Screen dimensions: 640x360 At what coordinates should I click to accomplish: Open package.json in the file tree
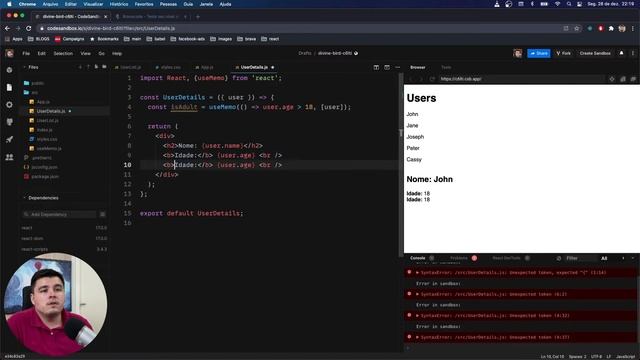(x=44, y=177)
